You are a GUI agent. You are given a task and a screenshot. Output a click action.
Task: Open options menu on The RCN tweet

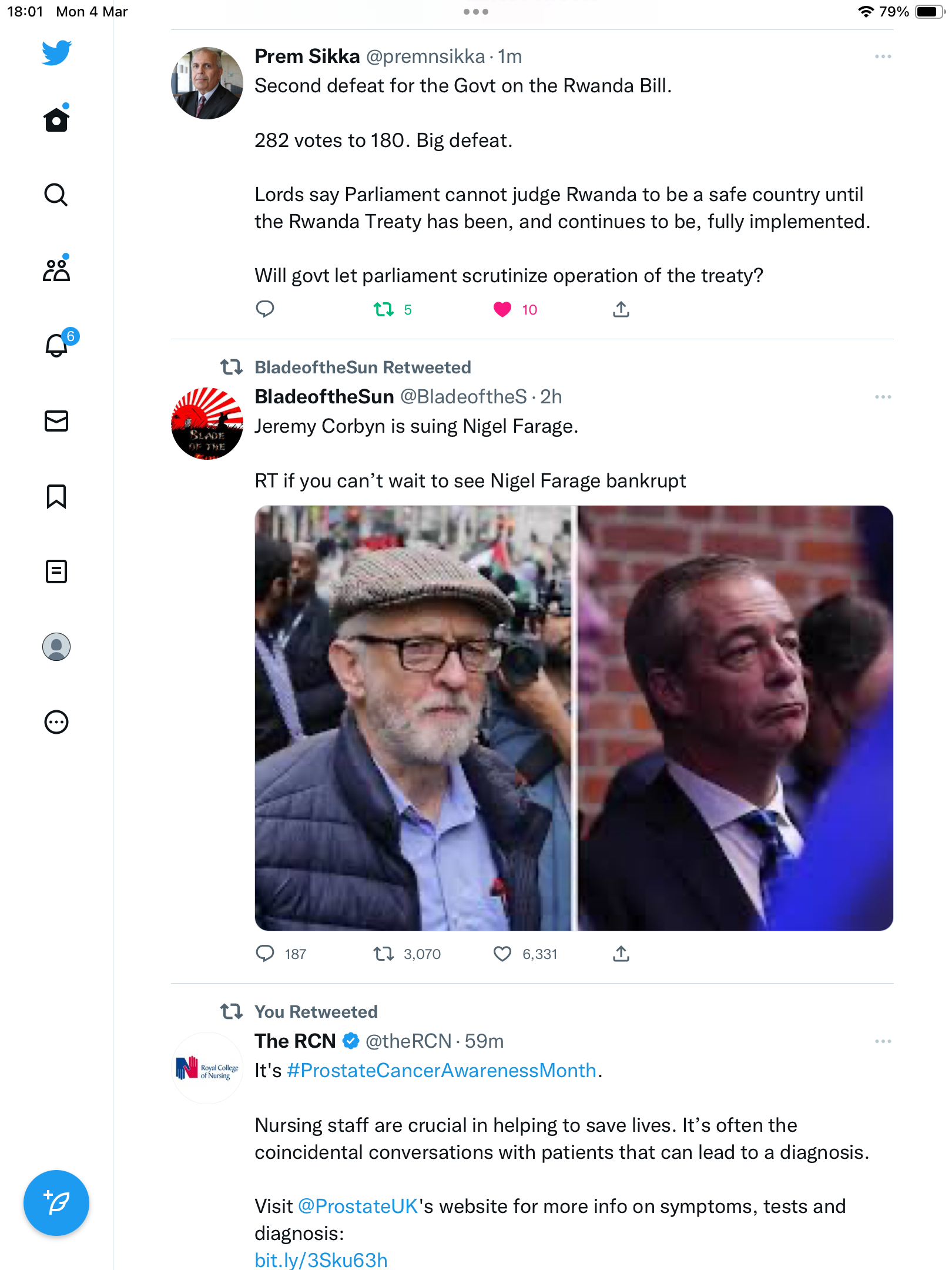pos(883,1041)
